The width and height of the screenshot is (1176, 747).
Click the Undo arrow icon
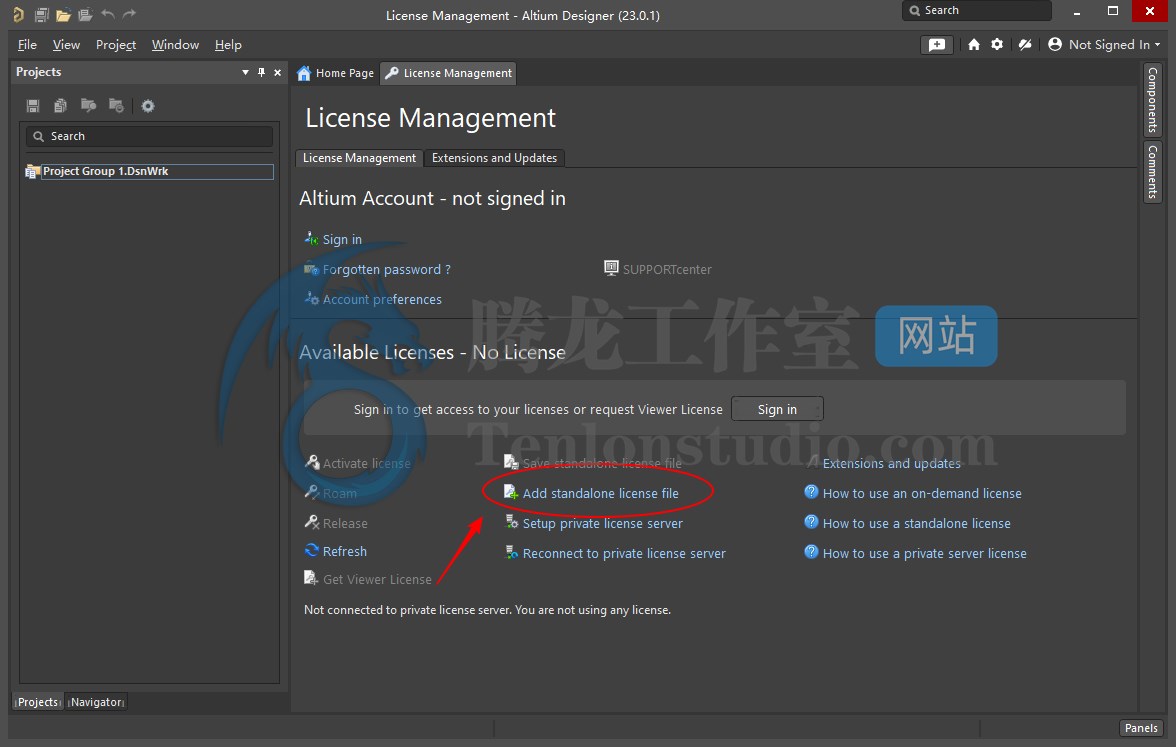tap(108, 14)
